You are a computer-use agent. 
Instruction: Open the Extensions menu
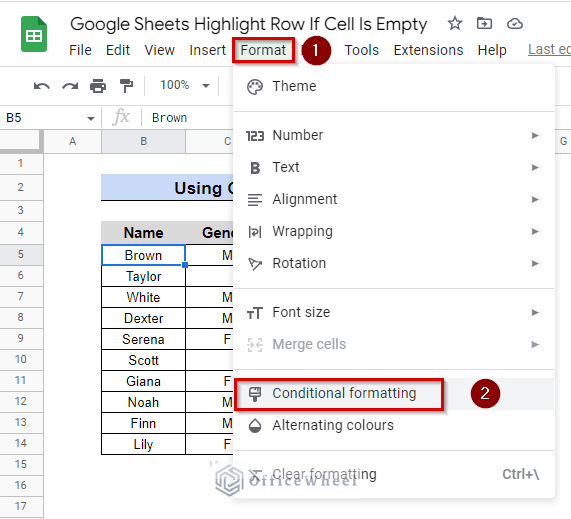click(x=428, y=50)
